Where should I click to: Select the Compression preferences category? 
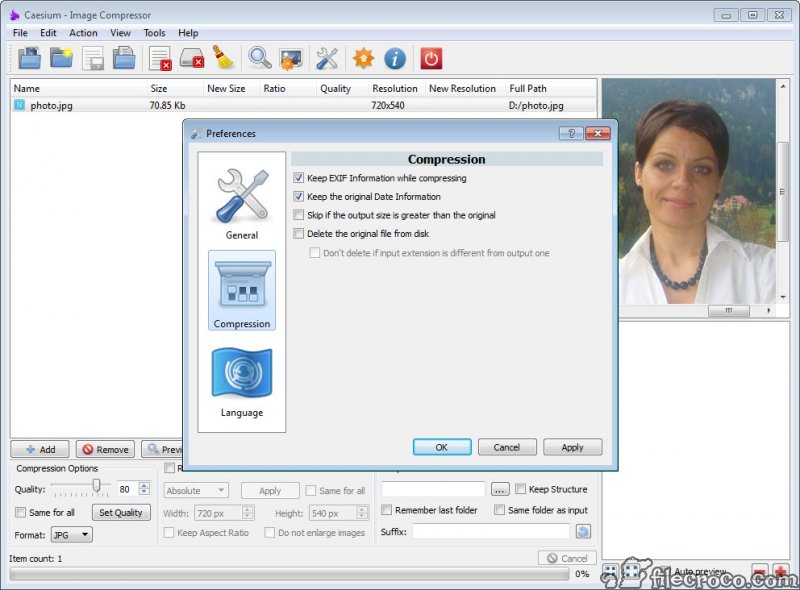[242, 290]
